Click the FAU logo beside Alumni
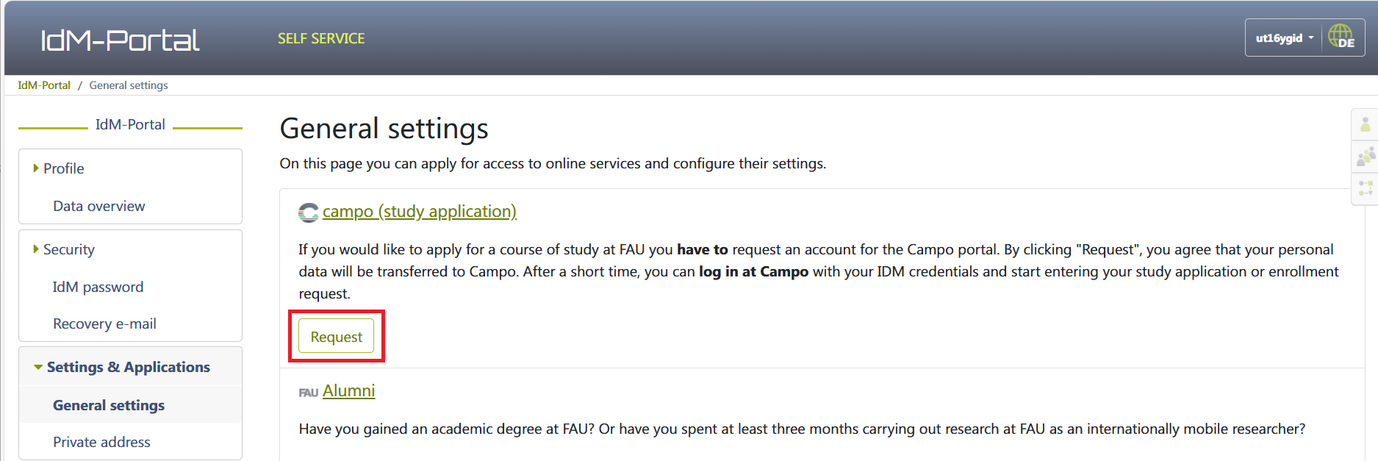 click(x=308, y=392)
